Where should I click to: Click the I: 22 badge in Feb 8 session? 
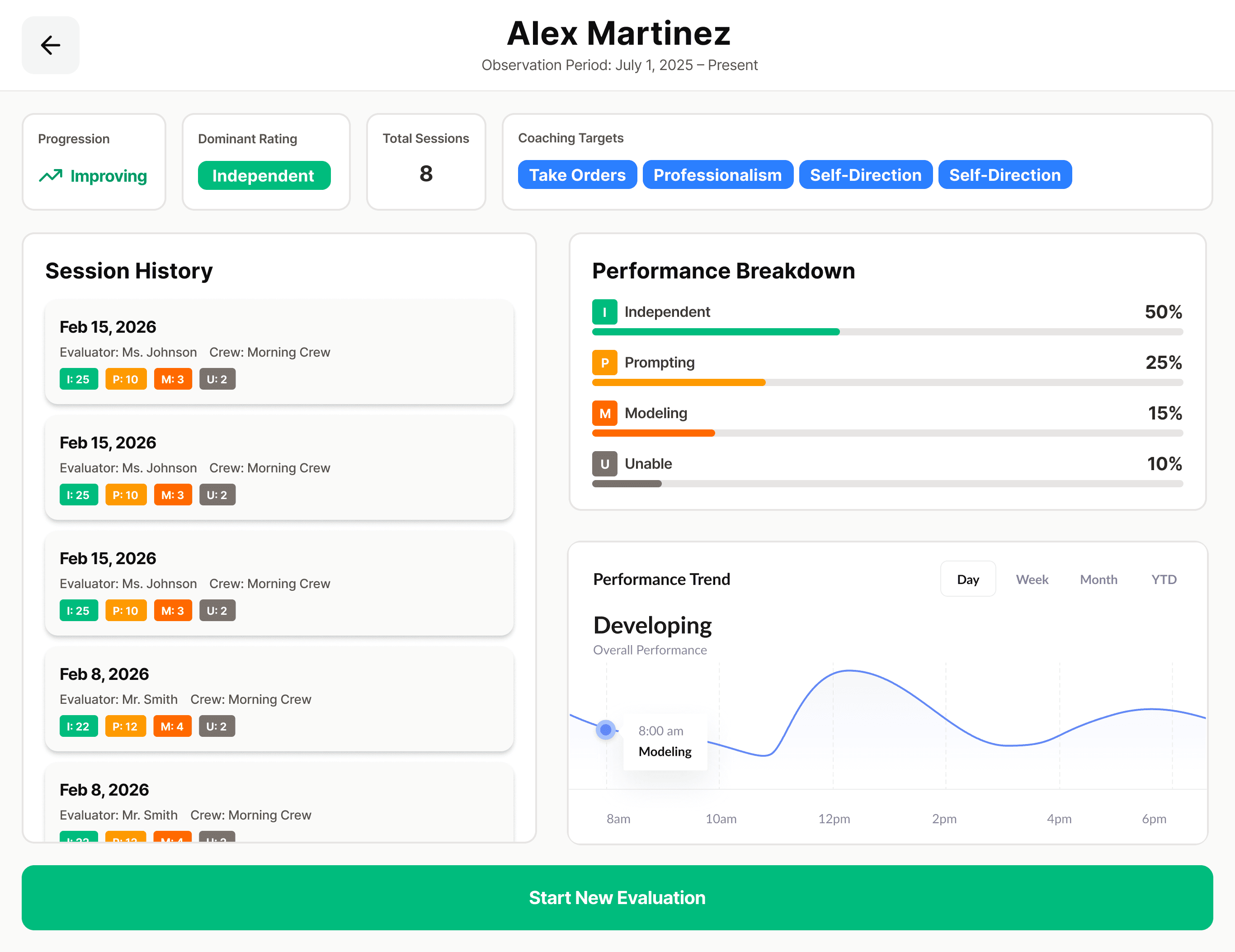79,726
